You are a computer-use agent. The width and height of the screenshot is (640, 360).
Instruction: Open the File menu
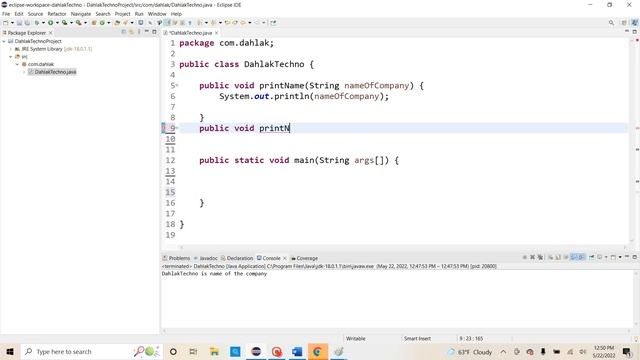click(6, 14)
